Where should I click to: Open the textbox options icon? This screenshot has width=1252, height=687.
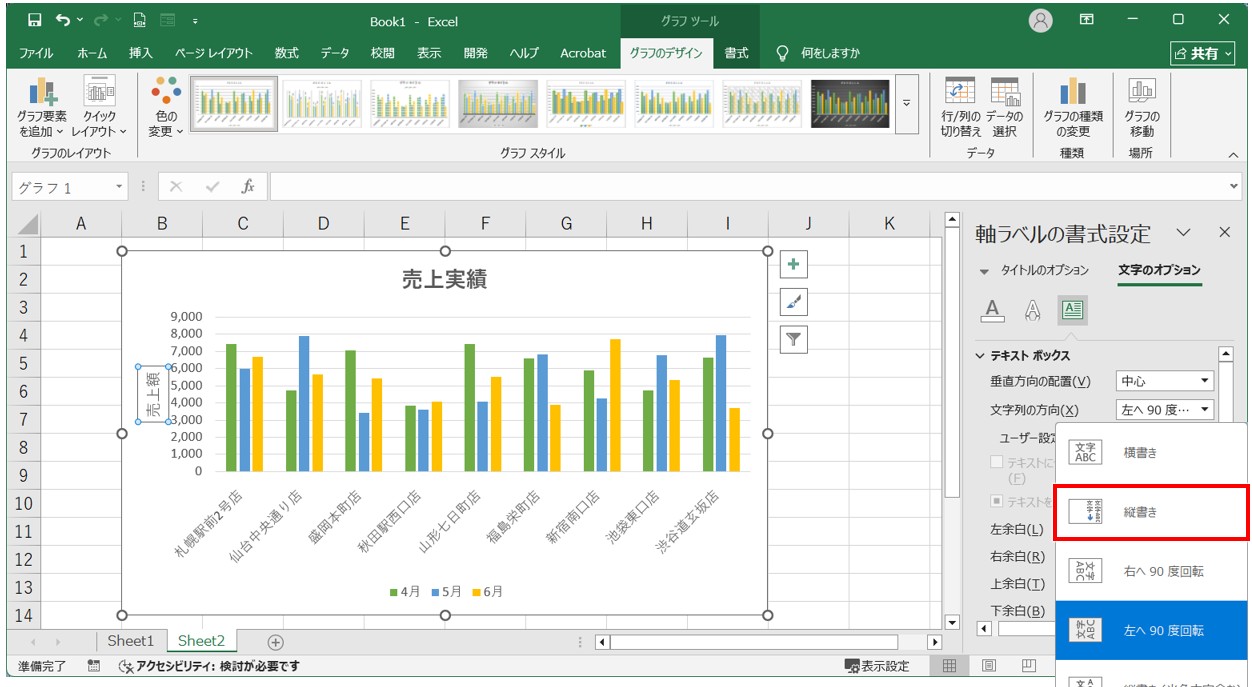click(1072, 311)
